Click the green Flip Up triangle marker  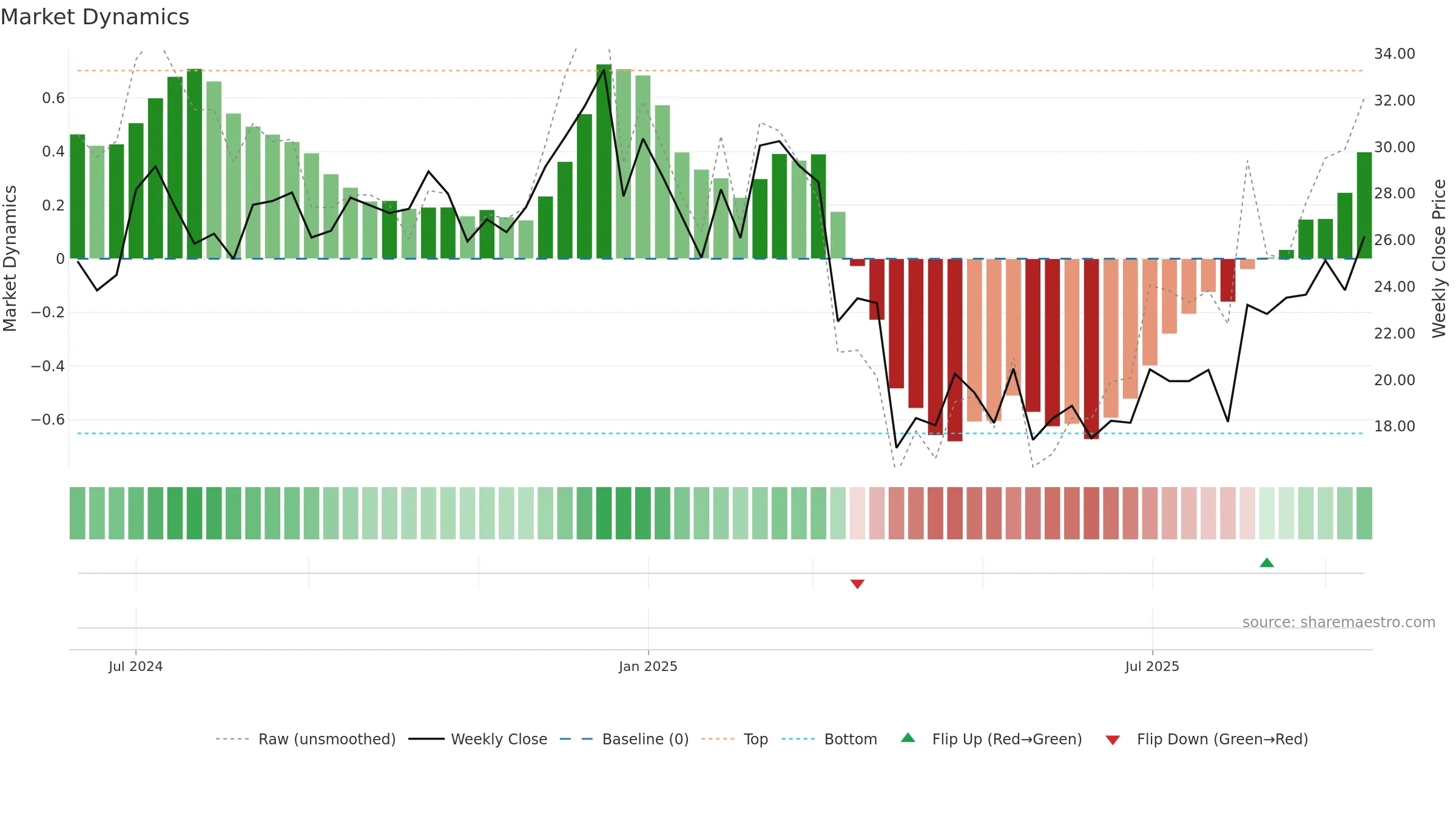point(1267,562)
